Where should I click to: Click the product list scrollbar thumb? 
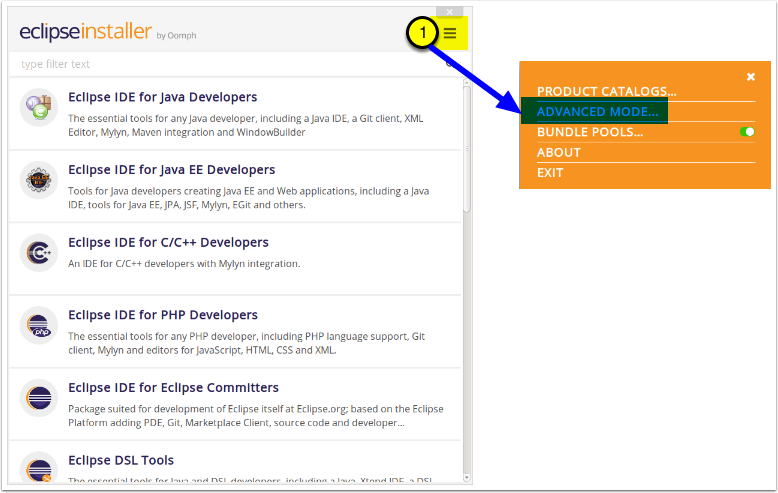tap(466, 149)
